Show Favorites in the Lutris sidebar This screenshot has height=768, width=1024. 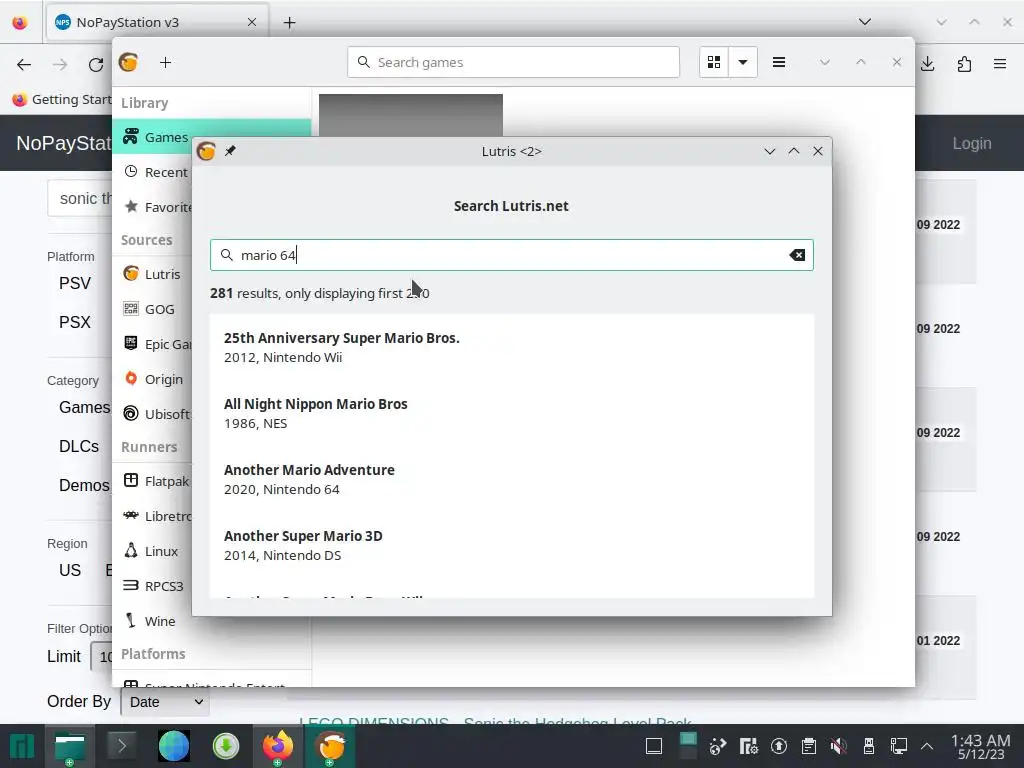[x=157, y=207]
